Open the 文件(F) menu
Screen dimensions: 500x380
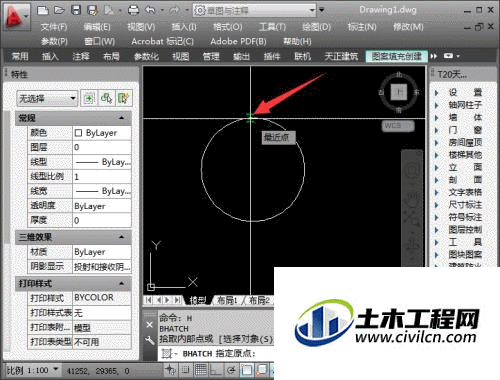(54, 27)
